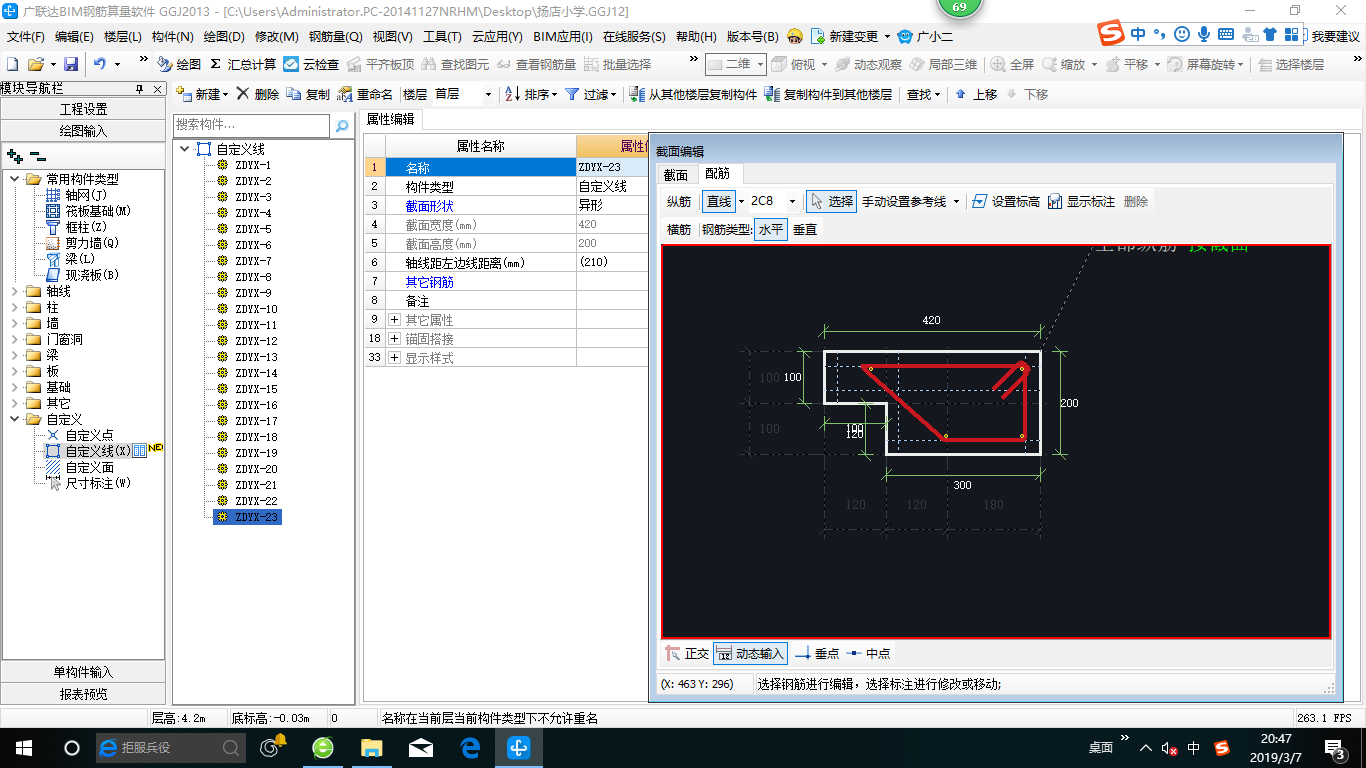
Task: Undo the last action
Action: click(100, 64)
